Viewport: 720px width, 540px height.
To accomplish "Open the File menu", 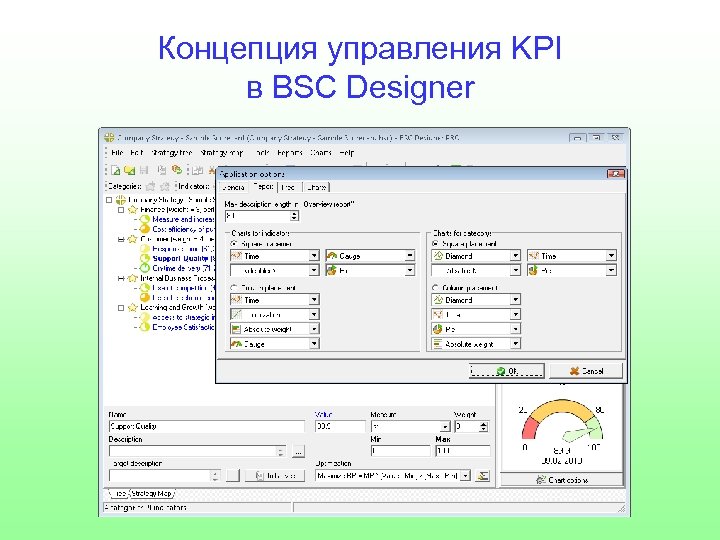I will coord(117,152).
